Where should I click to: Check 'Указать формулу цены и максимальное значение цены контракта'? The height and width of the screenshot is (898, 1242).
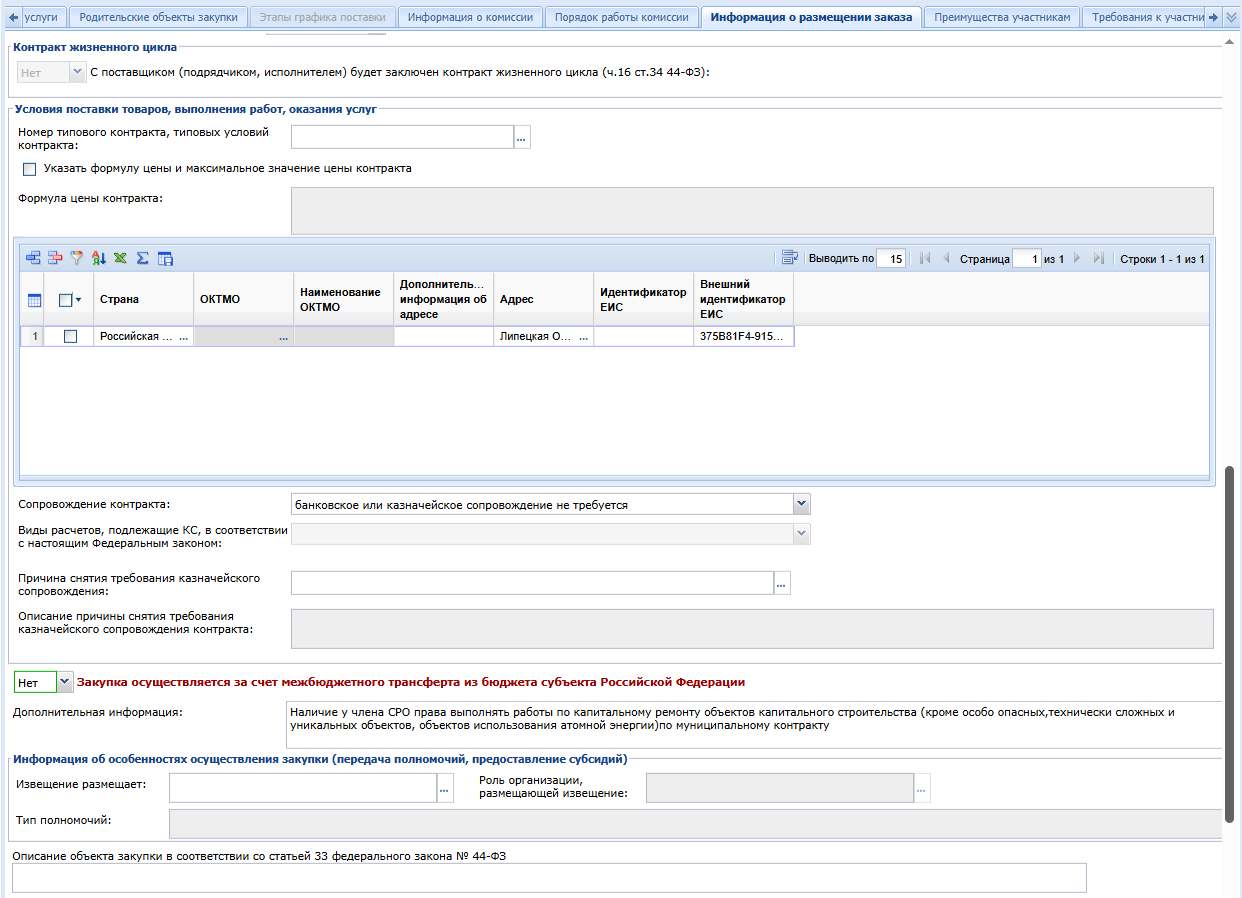point(29,169)
